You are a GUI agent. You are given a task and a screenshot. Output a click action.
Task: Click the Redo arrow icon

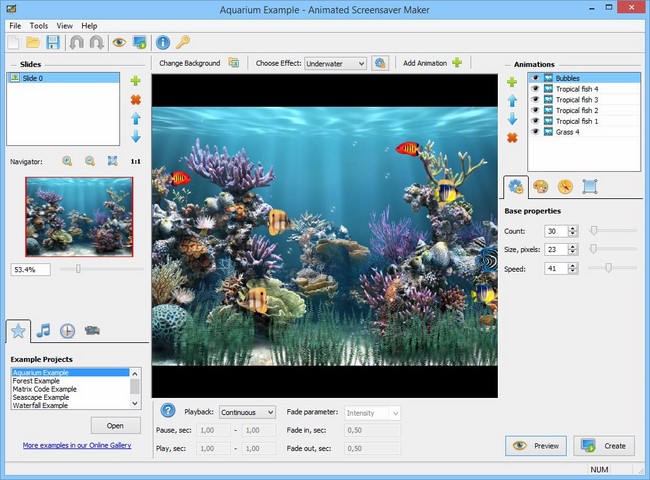pos(97,42)
